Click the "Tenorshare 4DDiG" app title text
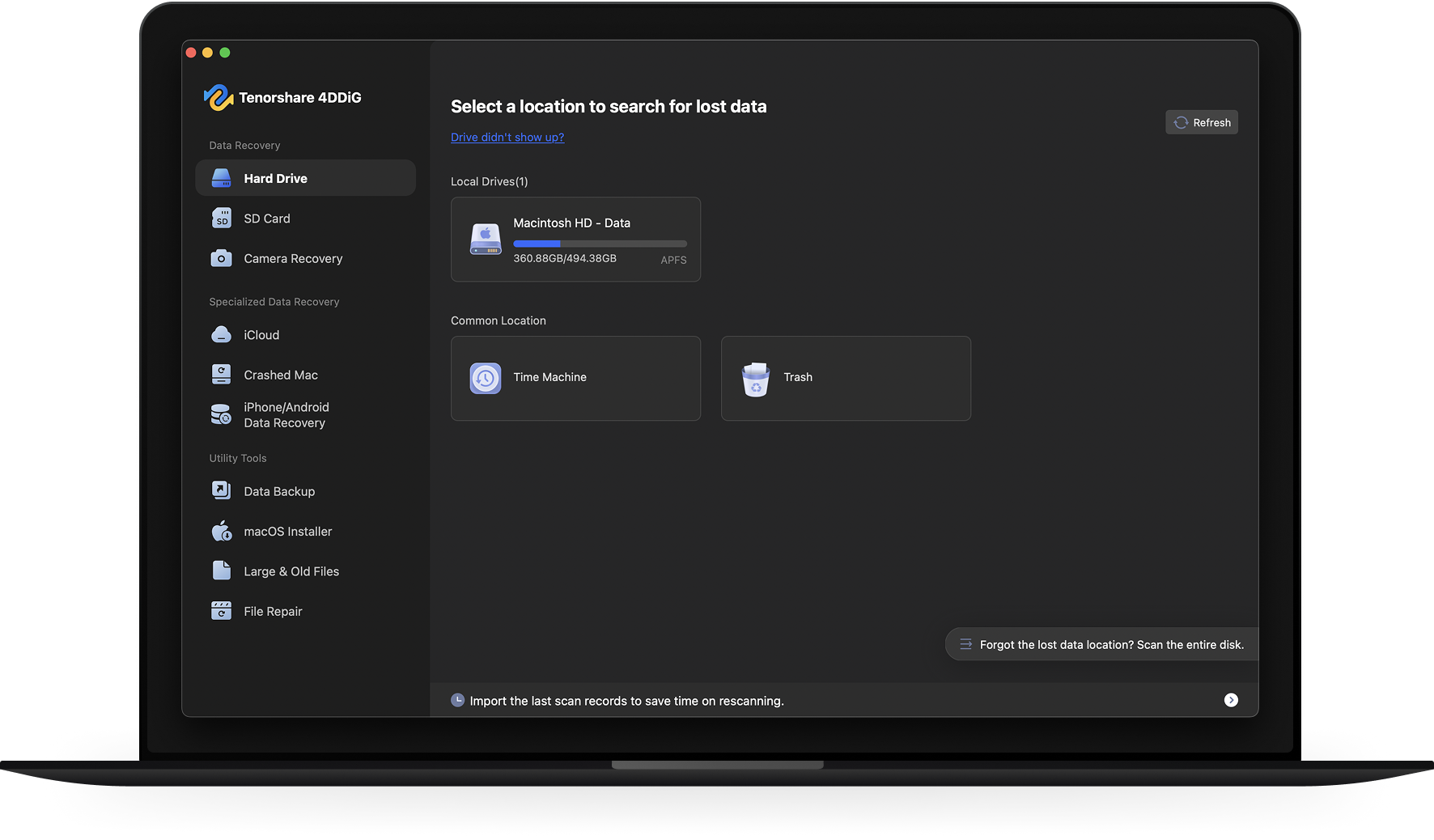 300,97
